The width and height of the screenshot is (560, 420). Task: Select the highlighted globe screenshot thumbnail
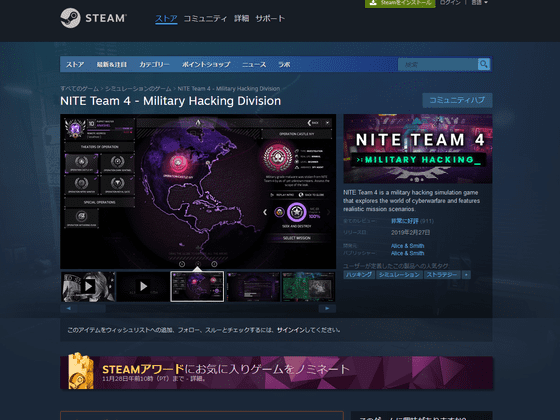[198, 286]
